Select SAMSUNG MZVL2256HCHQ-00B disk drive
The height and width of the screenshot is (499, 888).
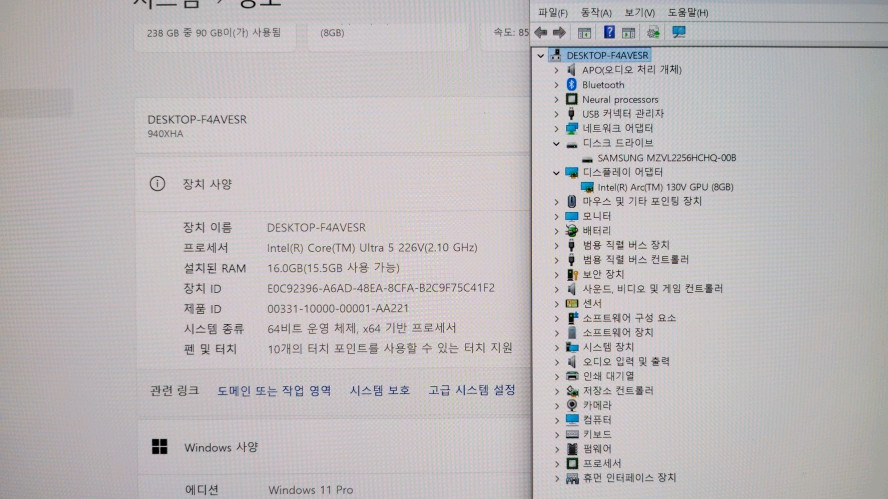(667, 158)
